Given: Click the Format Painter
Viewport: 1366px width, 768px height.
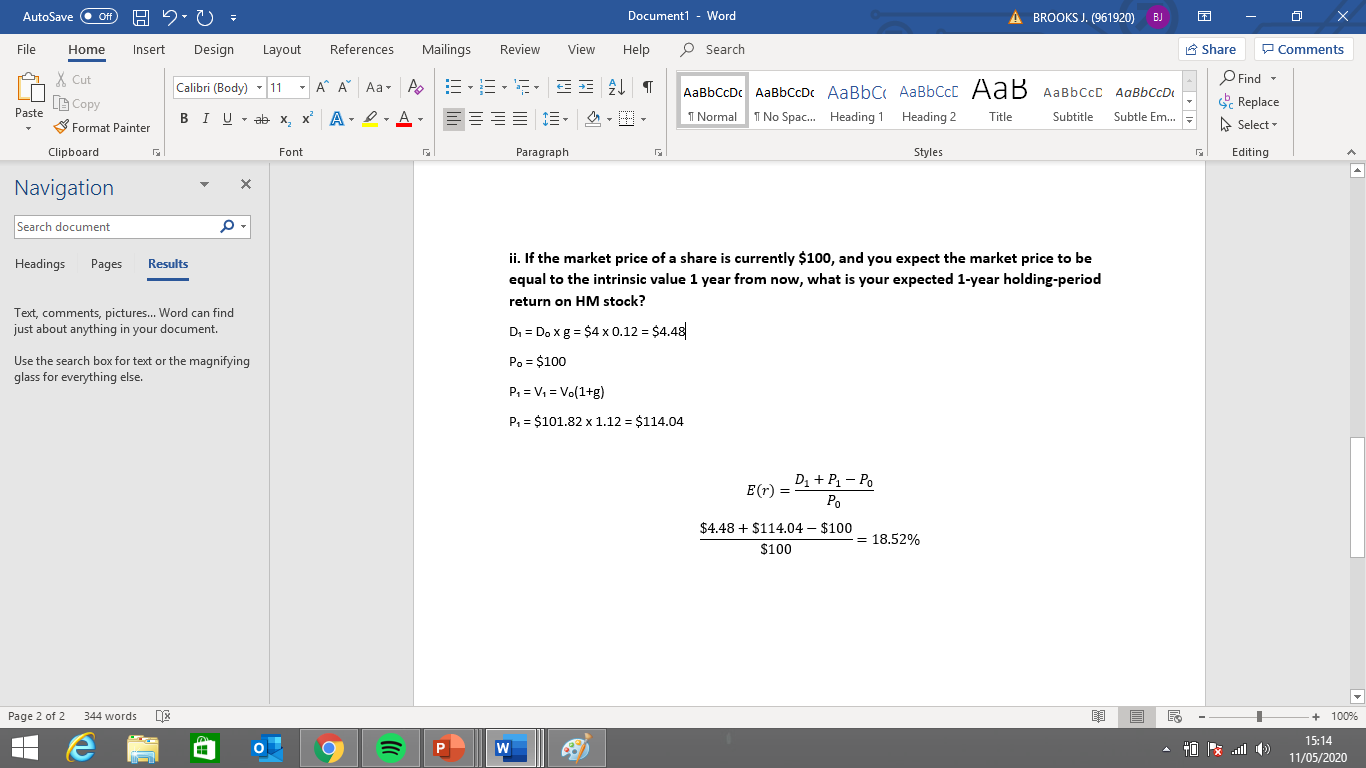Looking at the screenshot, I should click(x=101, y=127).
